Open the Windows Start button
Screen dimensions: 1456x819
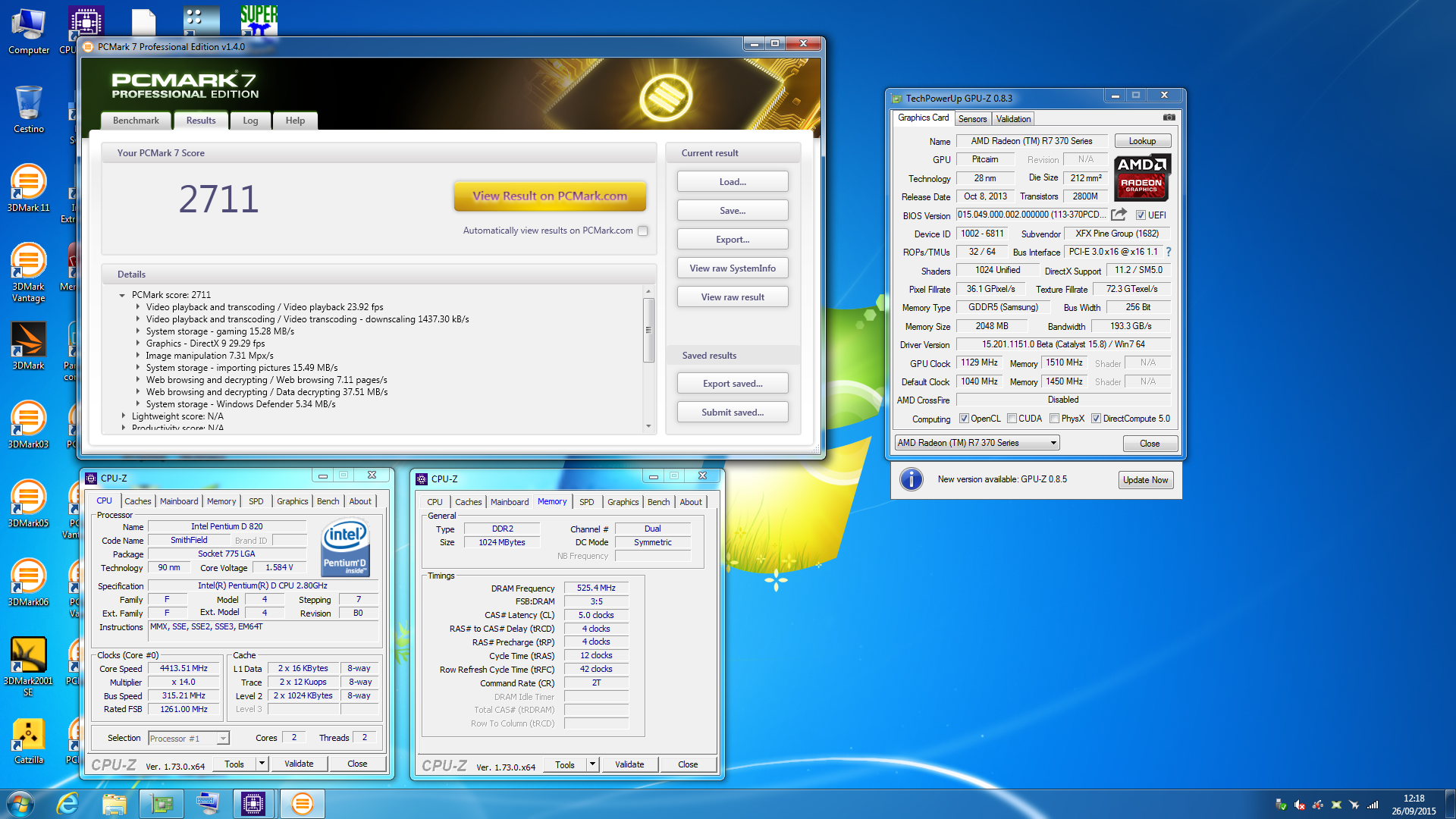(20, 804)
